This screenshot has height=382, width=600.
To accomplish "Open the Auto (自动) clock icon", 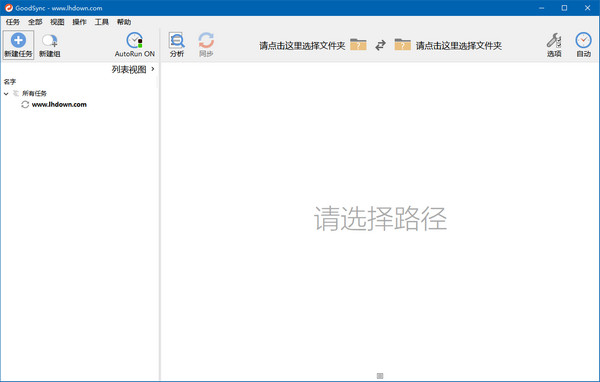I will [x=583, y=40].
